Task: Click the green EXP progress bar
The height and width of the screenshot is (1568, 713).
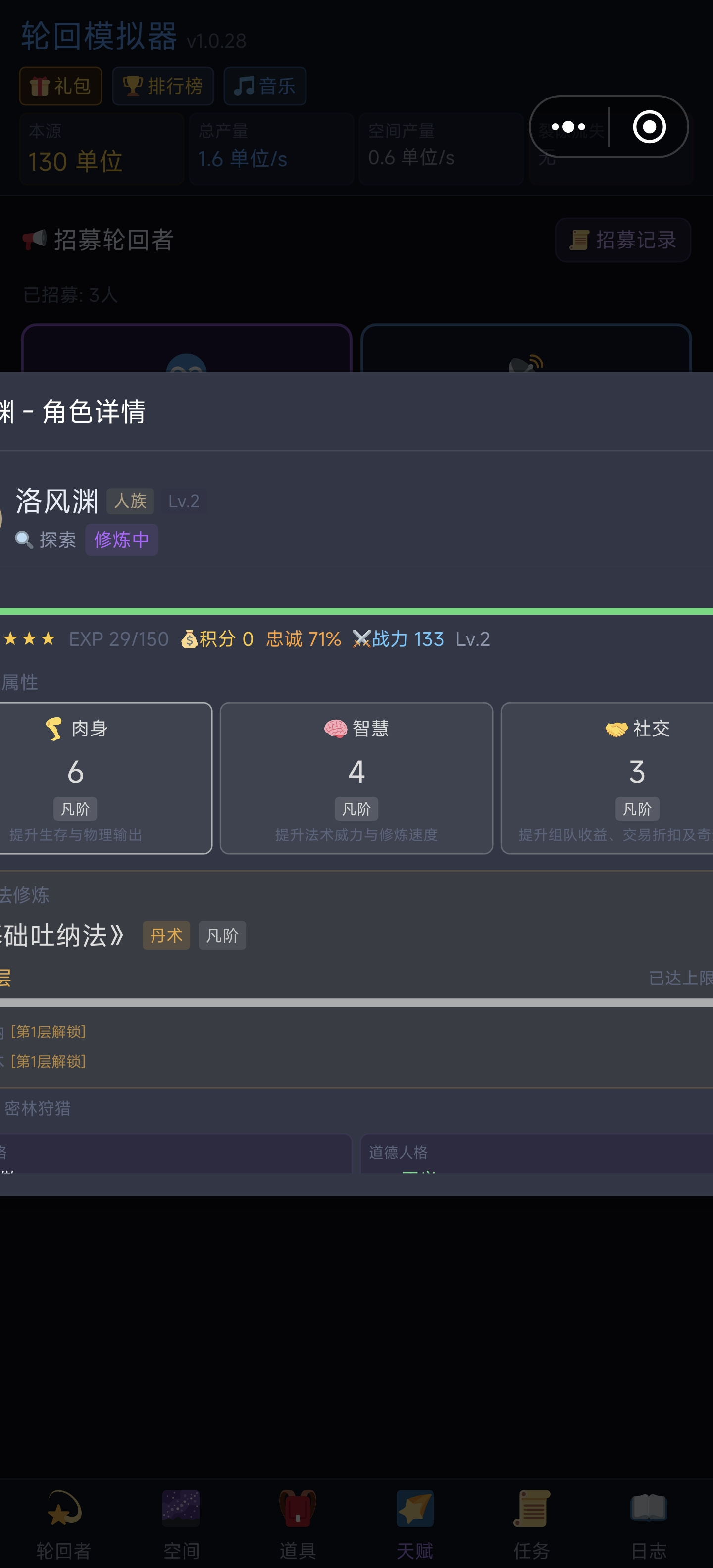Action: pos(356,611)
